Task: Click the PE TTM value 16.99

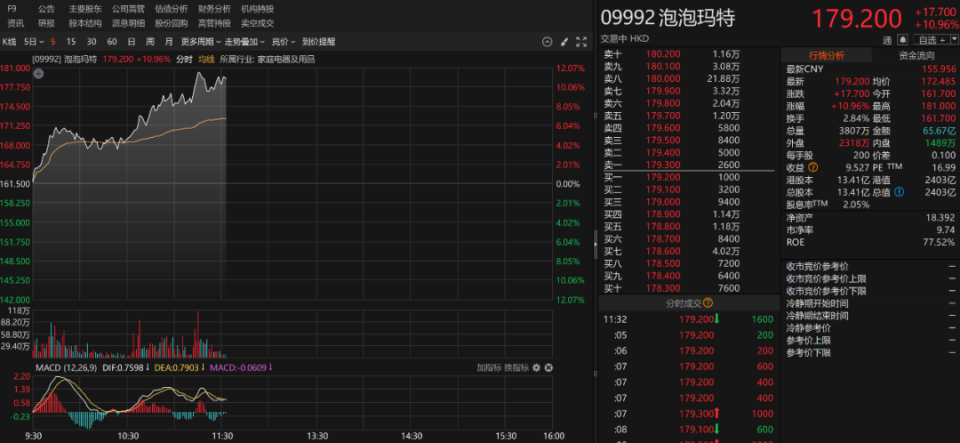Action: 945,167
